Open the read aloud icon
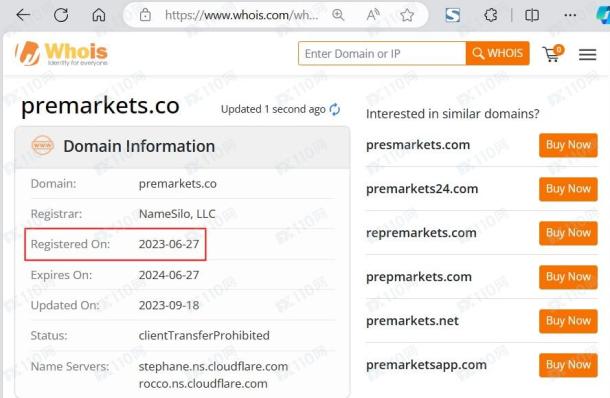610x398 pixels. coord(373,15)
